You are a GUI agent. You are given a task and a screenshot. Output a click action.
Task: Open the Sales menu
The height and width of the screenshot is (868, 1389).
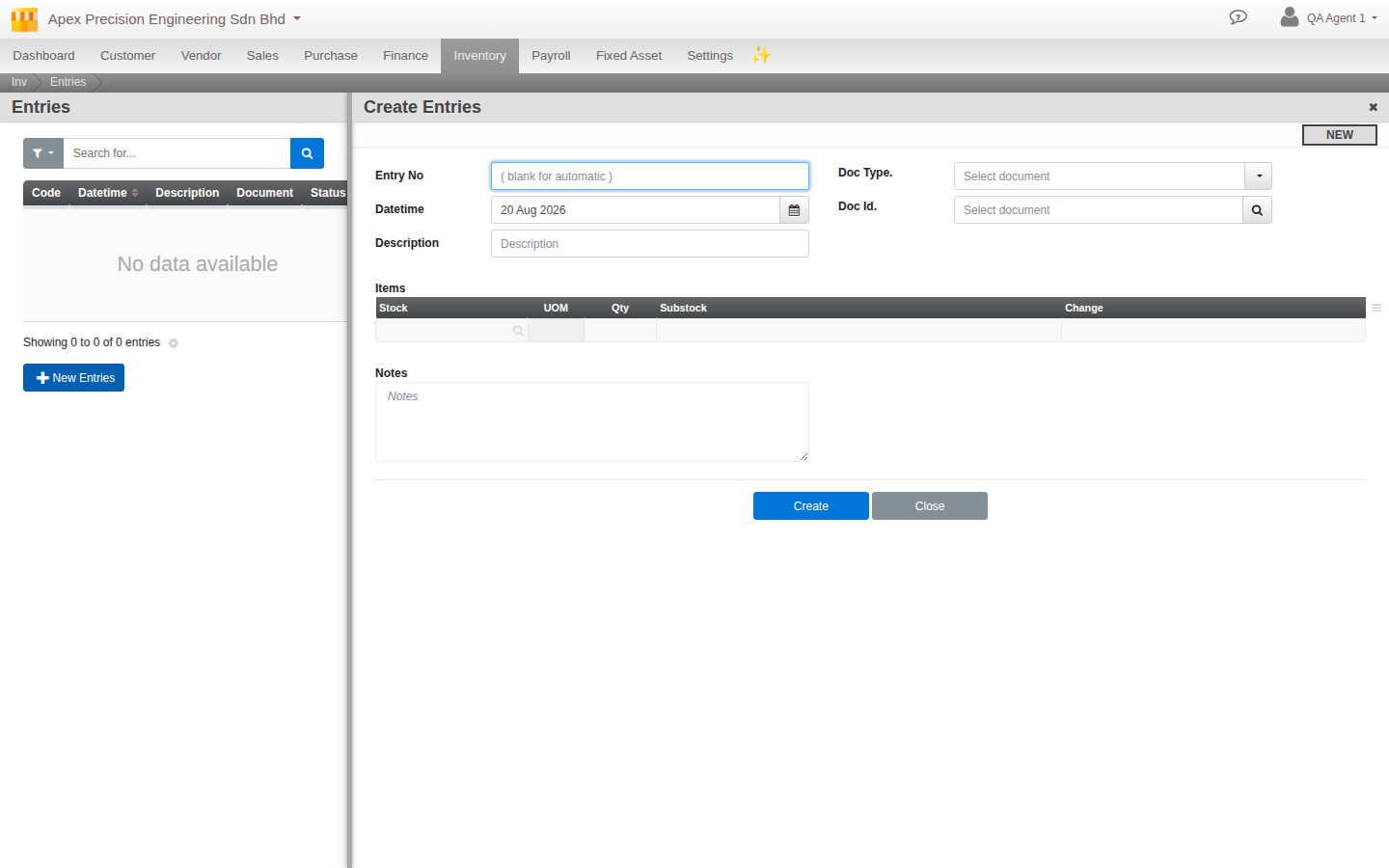click(262, 56)
